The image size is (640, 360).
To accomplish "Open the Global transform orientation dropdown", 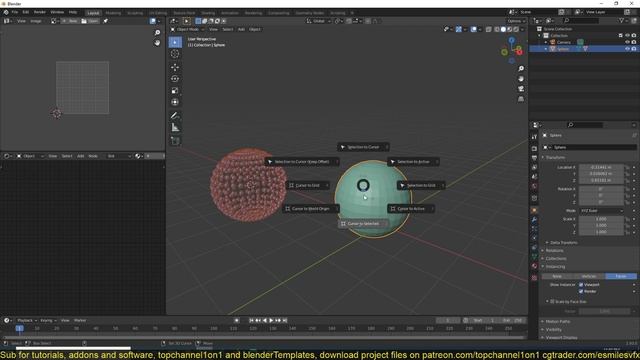I will (x=319, y=21).
